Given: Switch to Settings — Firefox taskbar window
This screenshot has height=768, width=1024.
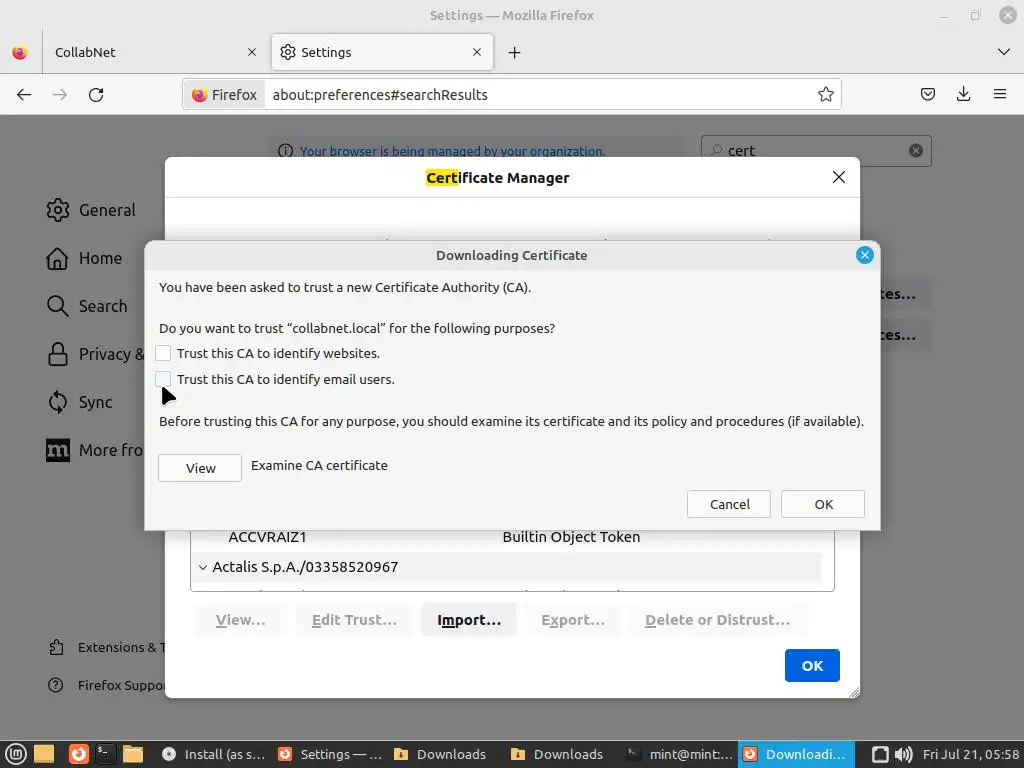Looking at the screenshot, I should [330, 754].
